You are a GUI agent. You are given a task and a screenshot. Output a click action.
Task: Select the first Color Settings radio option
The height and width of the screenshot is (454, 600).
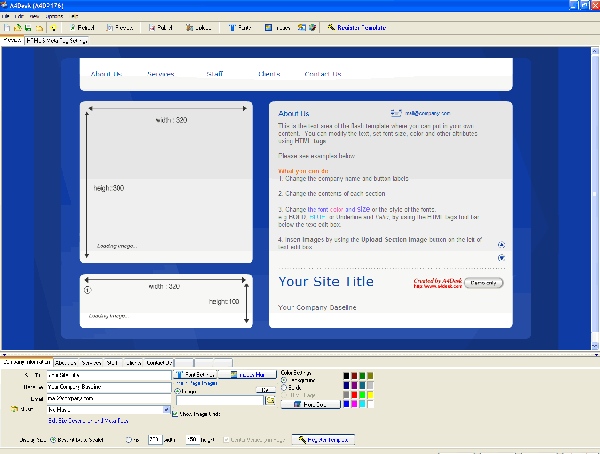click(284, 381)
